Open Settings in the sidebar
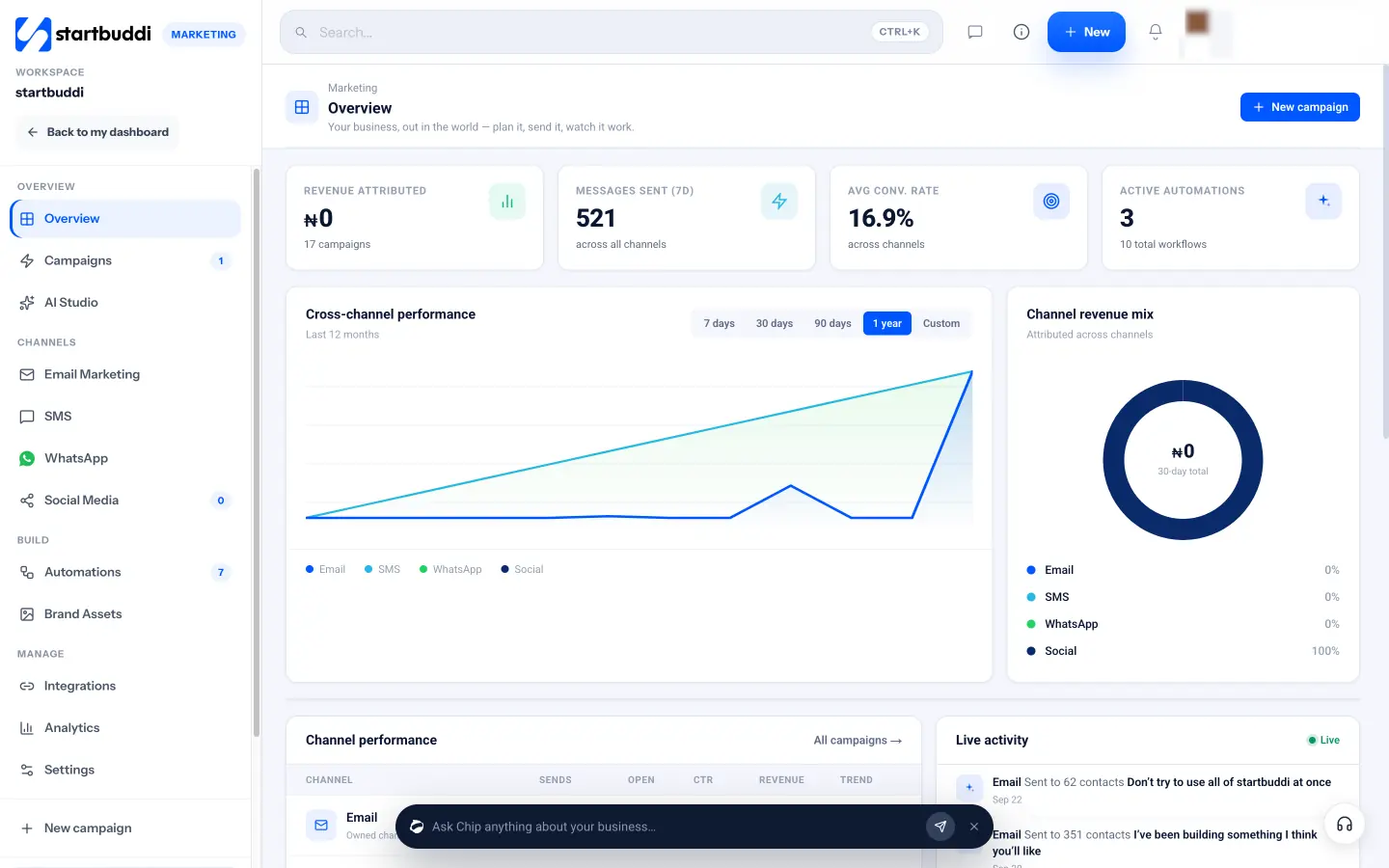 (x=125, y=770)
